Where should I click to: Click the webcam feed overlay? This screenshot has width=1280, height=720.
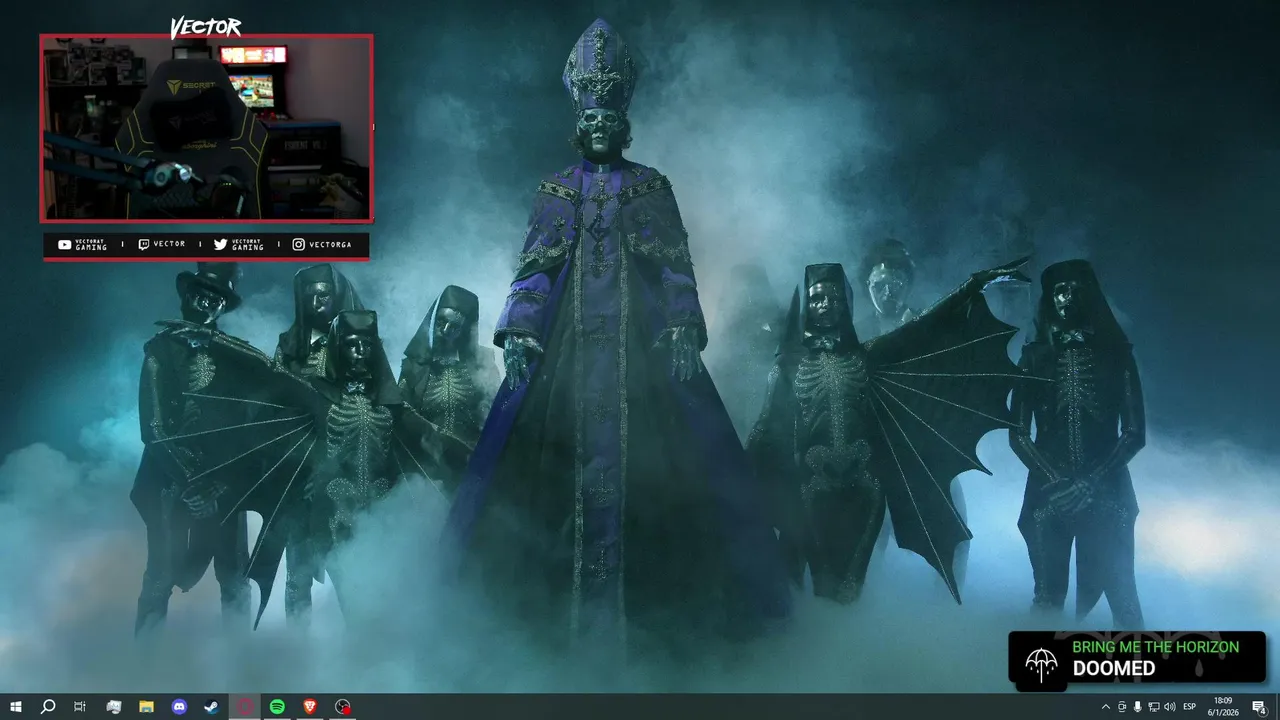tap(206, 128)
